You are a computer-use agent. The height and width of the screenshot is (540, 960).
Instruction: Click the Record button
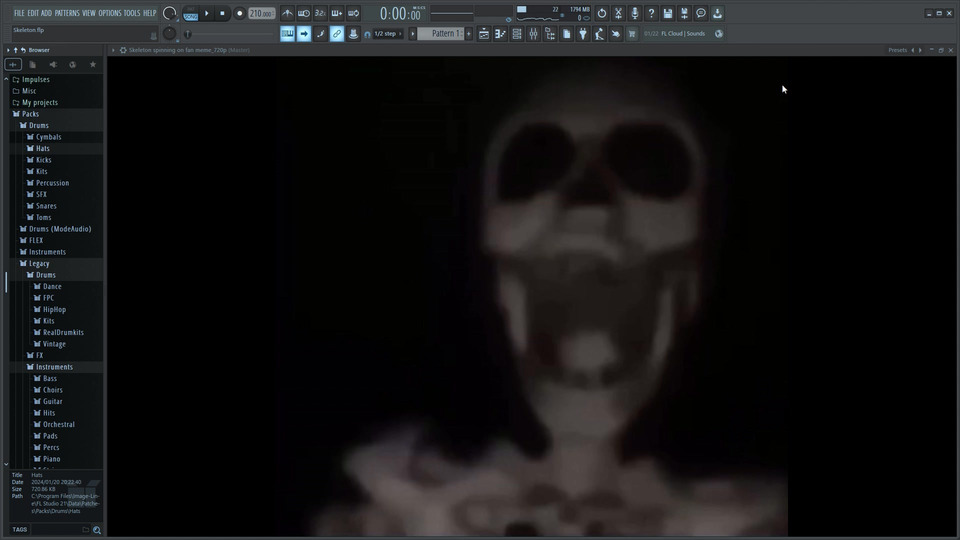click(x=239, y=14)
